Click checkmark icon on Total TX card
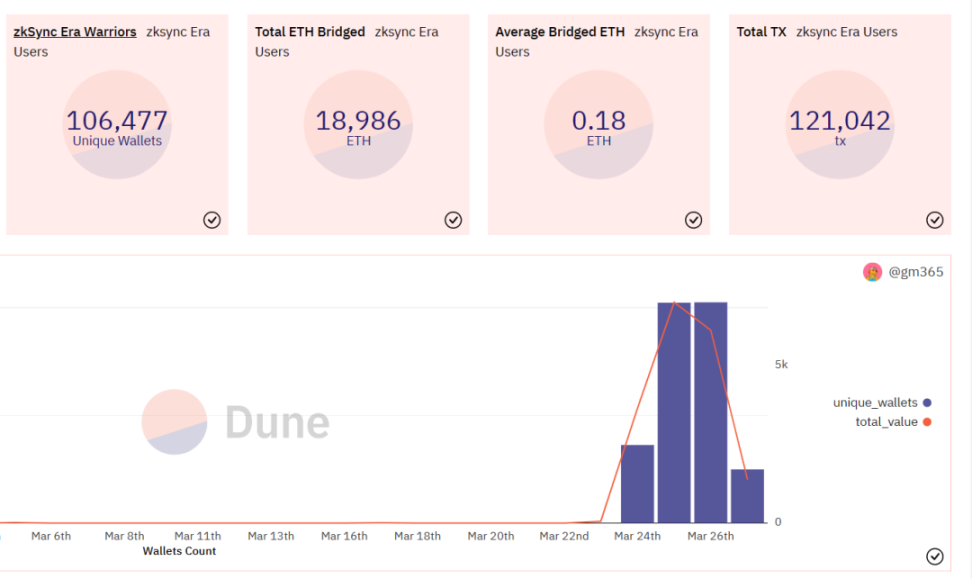Viewport: 972px width, 579px height. click(x=934, y=220)
